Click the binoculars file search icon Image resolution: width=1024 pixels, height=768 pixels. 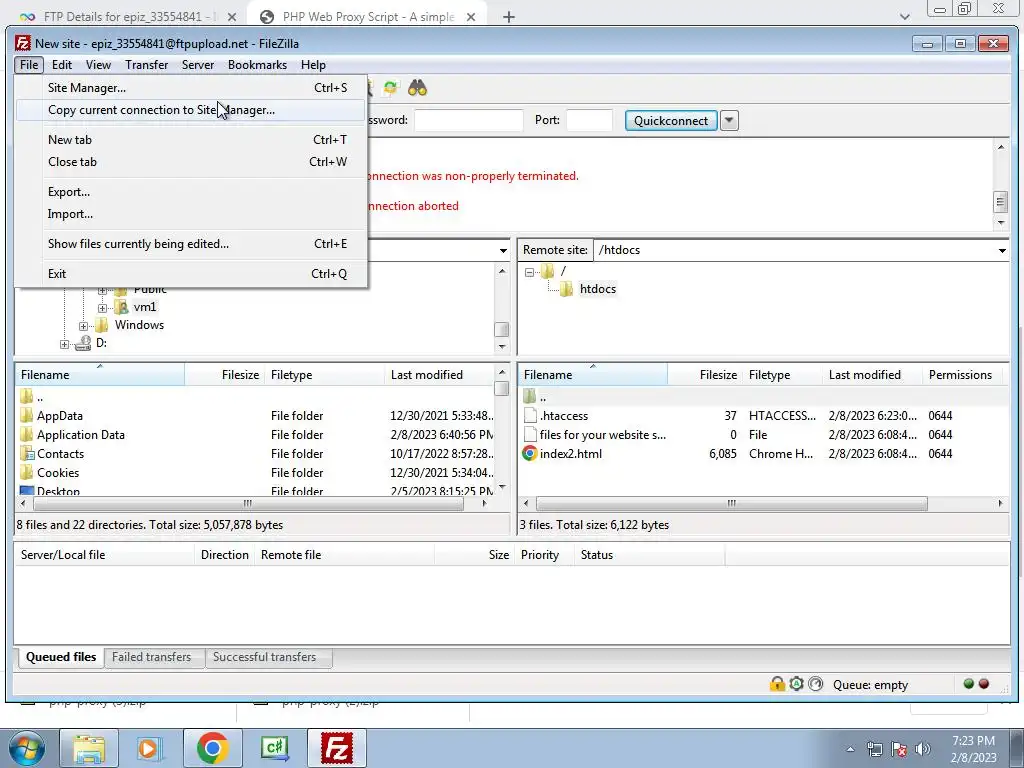point(417,88)
